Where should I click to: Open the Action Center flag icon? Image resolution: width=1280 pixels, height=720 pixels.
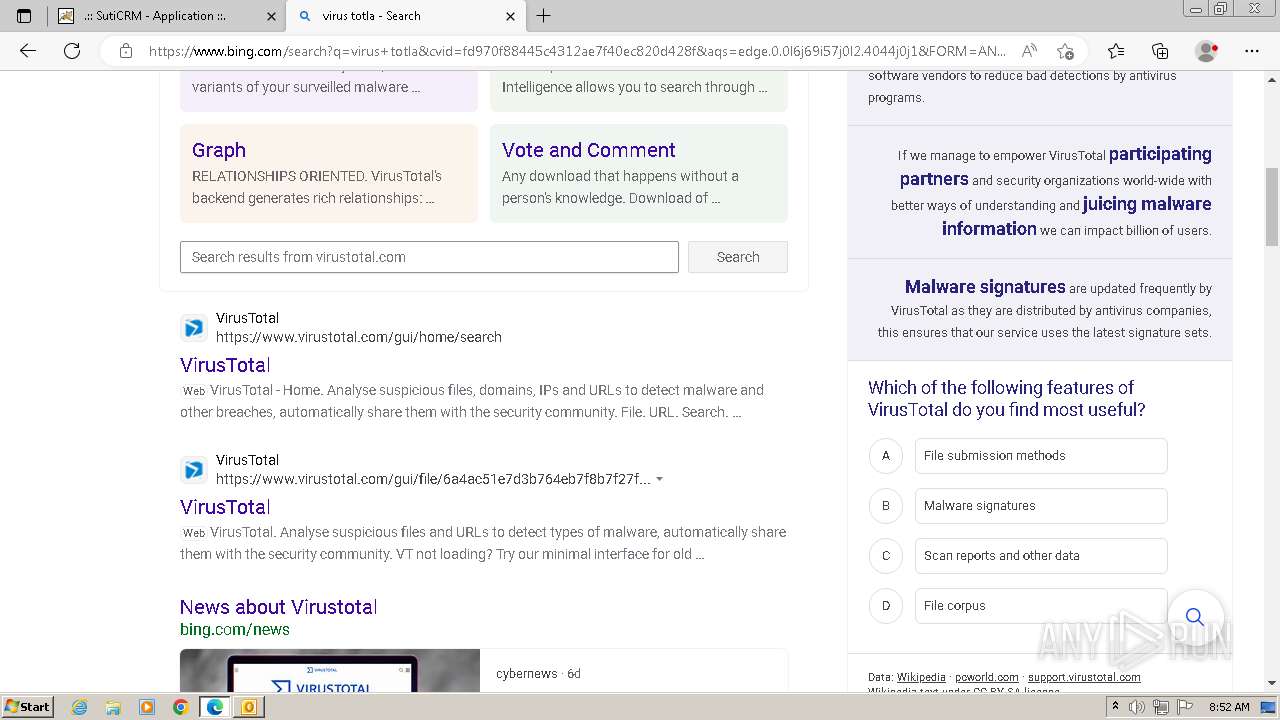pyautogui.click(x=1185, y=707)
